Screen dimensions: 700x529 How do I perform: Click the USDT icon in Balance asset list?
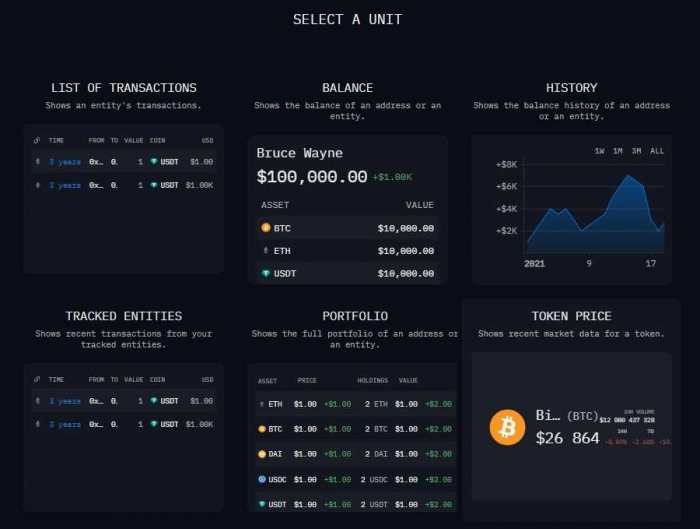click(265, 273)
